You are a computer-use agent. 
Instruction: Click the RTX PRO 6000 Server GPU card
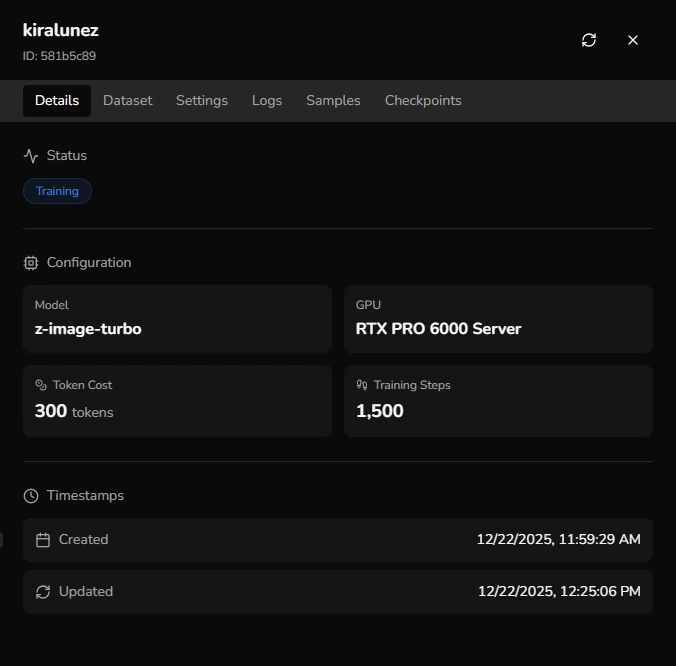498,319
